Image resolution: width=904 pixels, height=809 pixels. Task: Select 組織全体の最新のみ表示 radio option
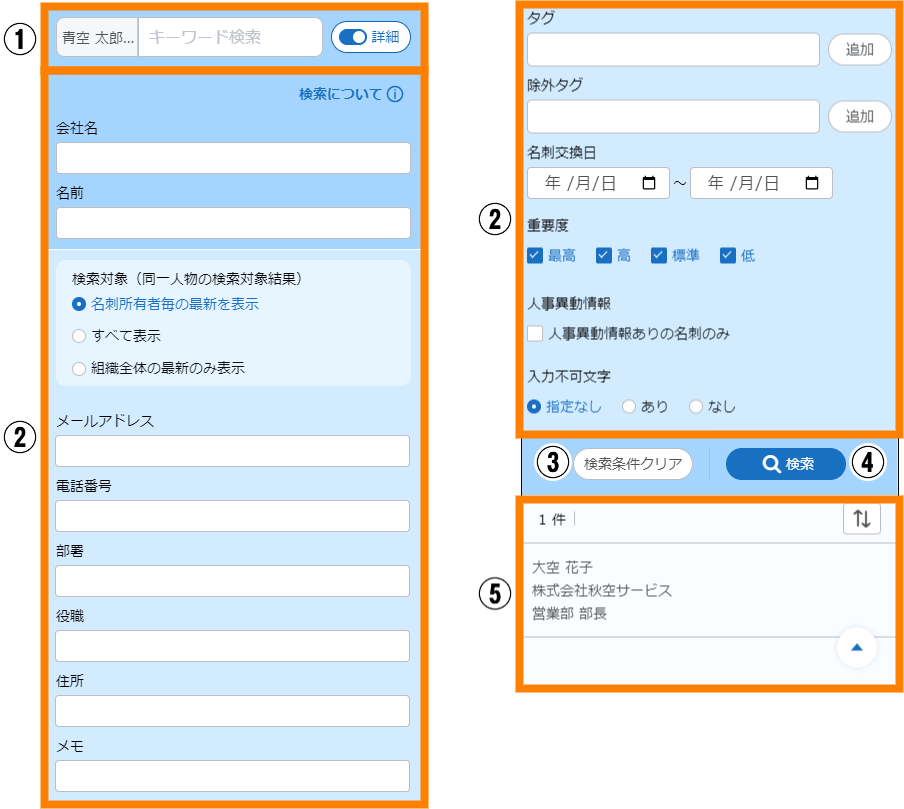(x=80, y=368)
